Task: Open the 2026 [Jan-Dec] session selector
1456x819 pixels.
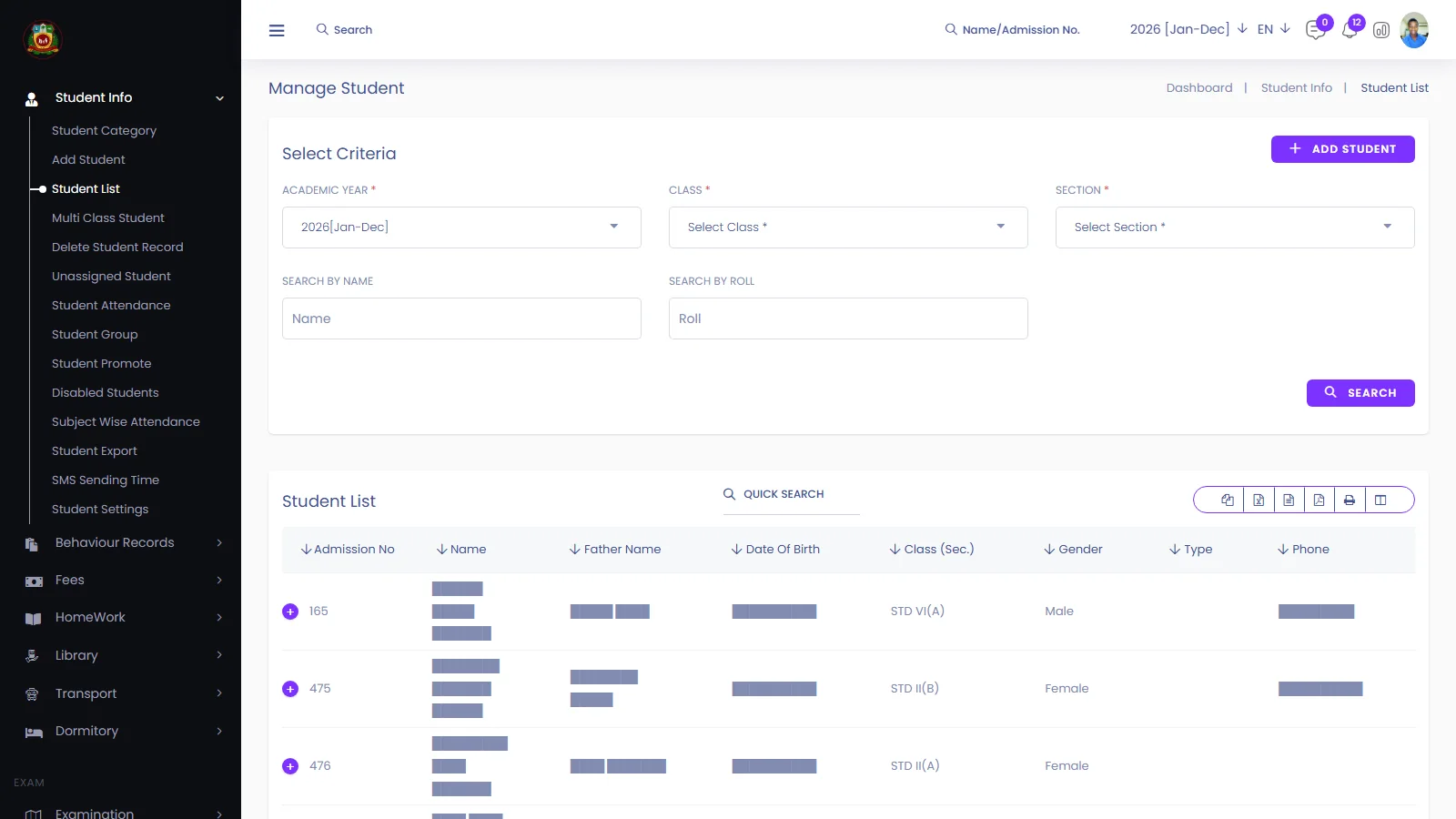Action: tap(1188, 29)
